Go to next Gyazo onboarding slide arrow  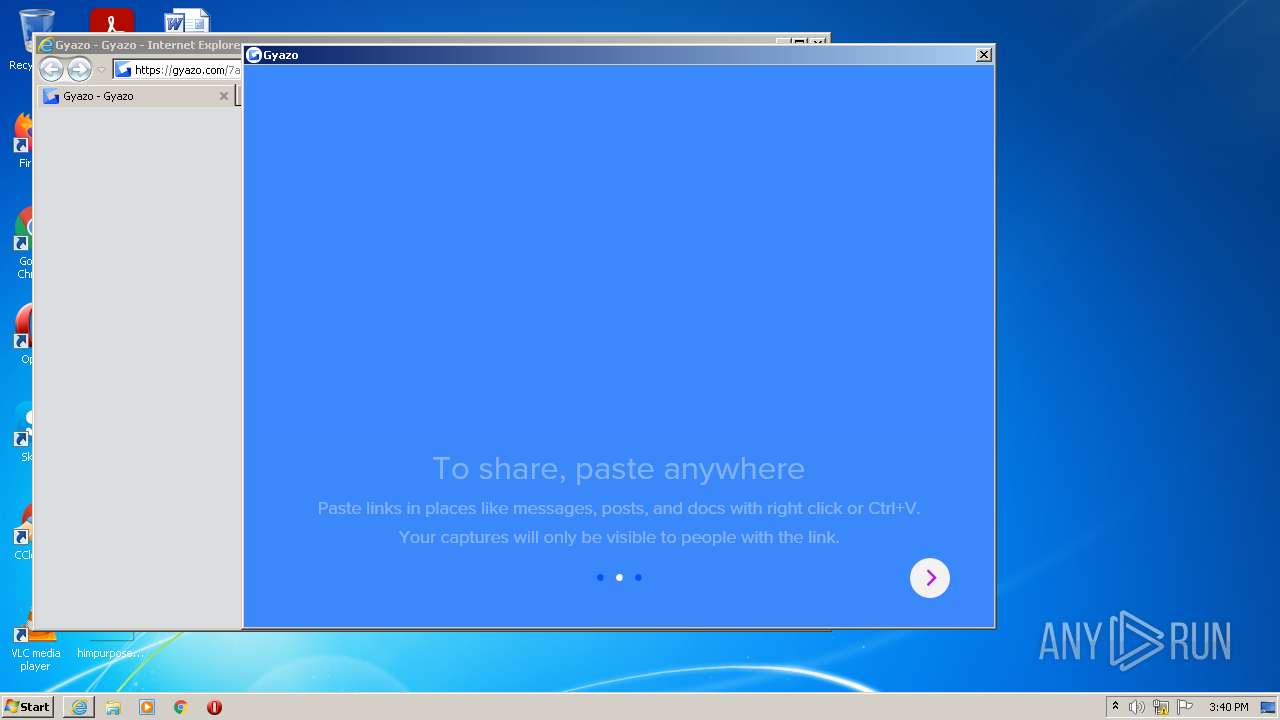point(930,578)
